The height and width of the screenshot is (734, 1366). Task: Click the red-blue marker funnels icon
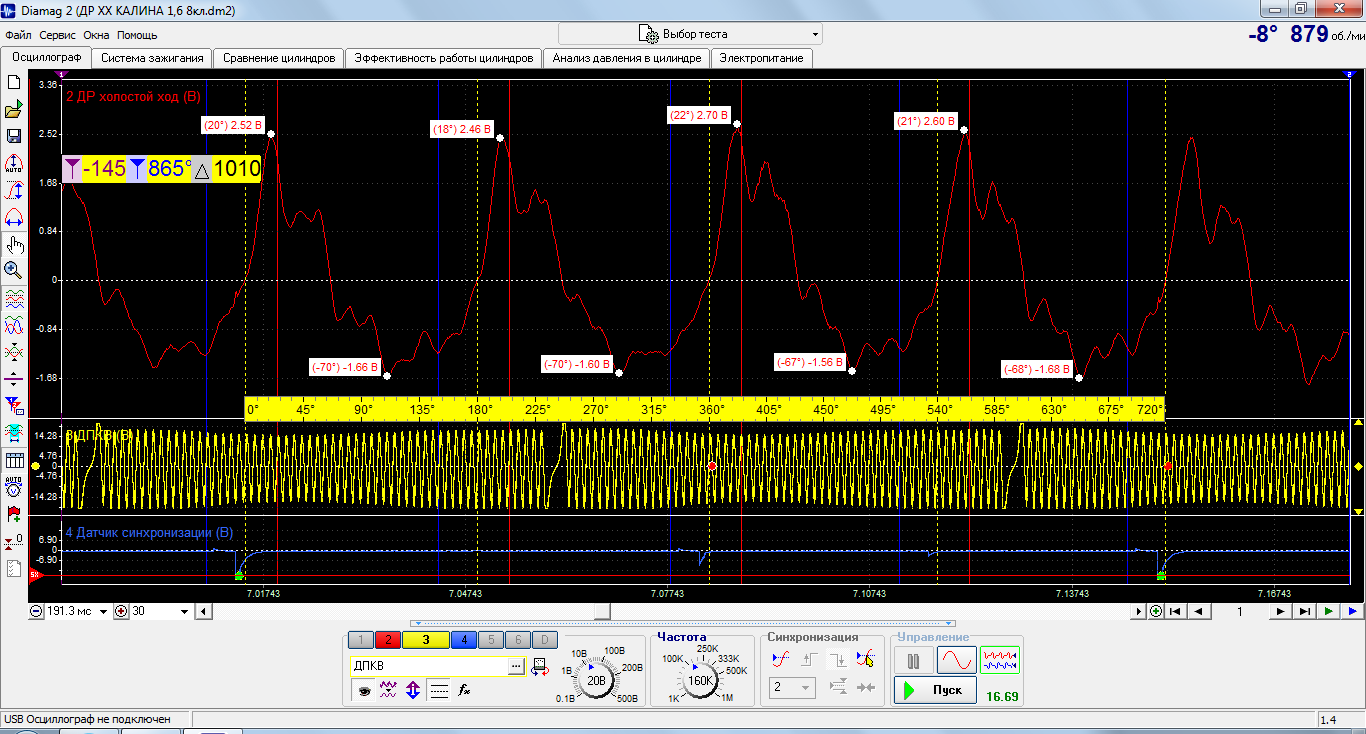[x=14, y=404]
